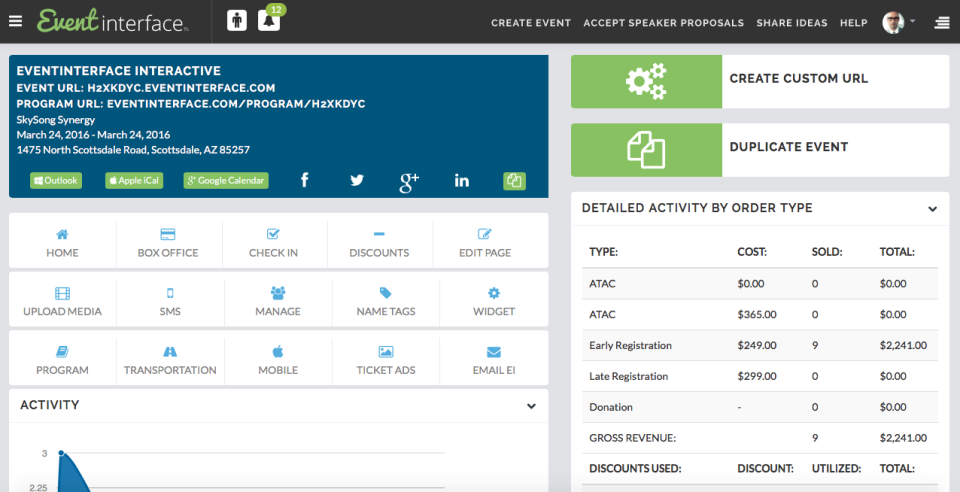Click the $249.00 cost cell
The image size is (960, 492).
[x=757, y=345]
